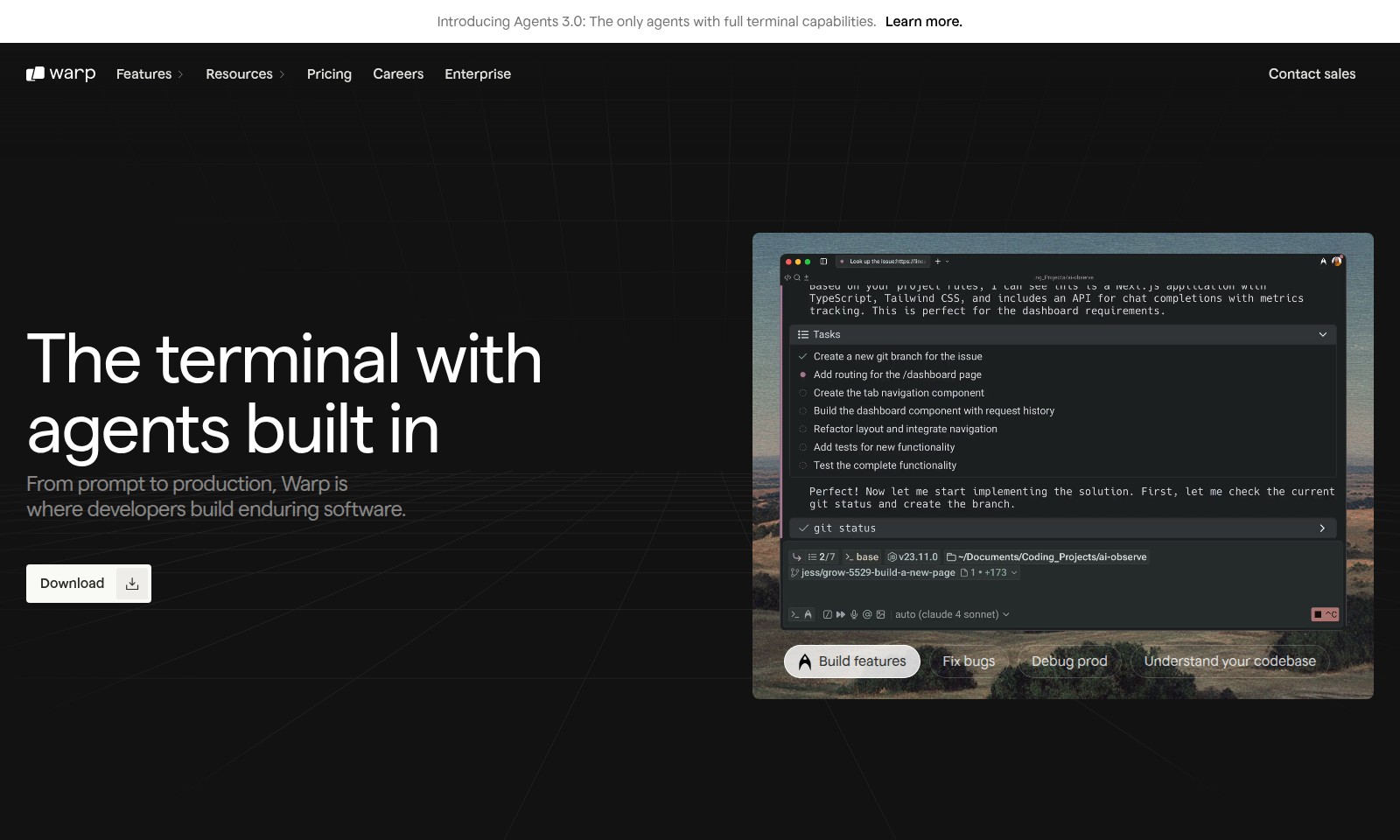Click the agent mode icon in input bar
This screenshot has height=840, width=1400.
808,614
